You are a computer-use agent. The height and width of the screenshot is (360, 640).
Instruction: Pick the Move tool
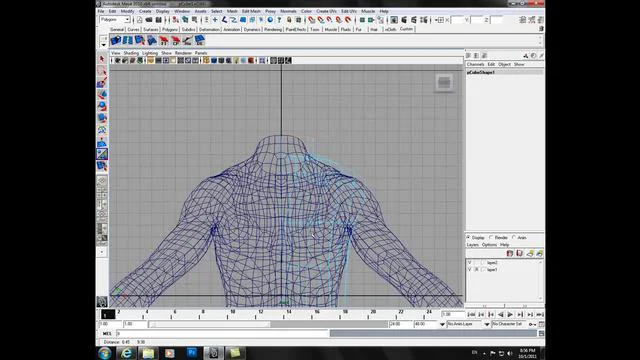tap(102, 95)
